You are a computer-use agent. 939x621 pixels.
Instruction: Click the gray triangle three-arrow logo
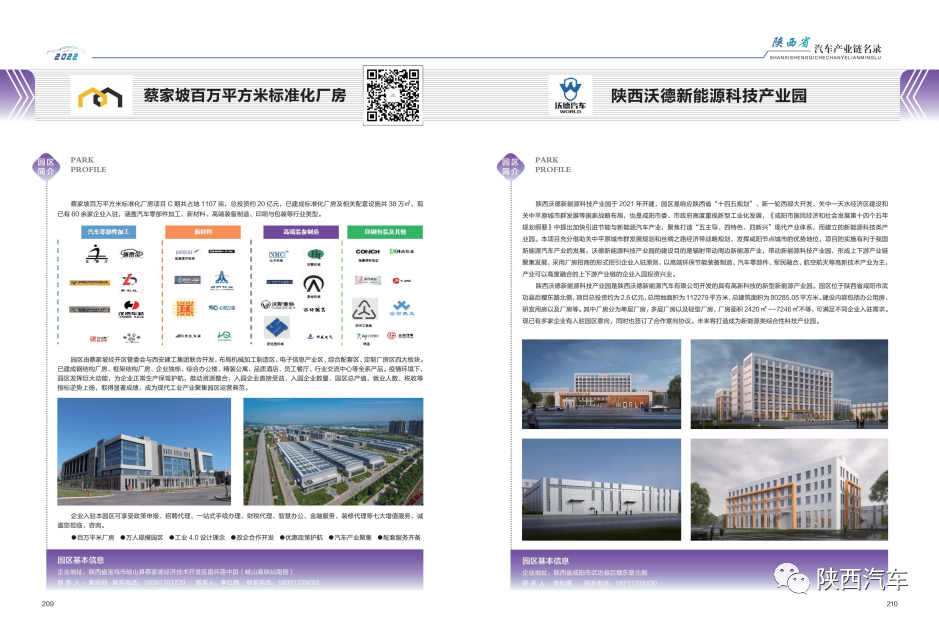[x=364, y=310]
